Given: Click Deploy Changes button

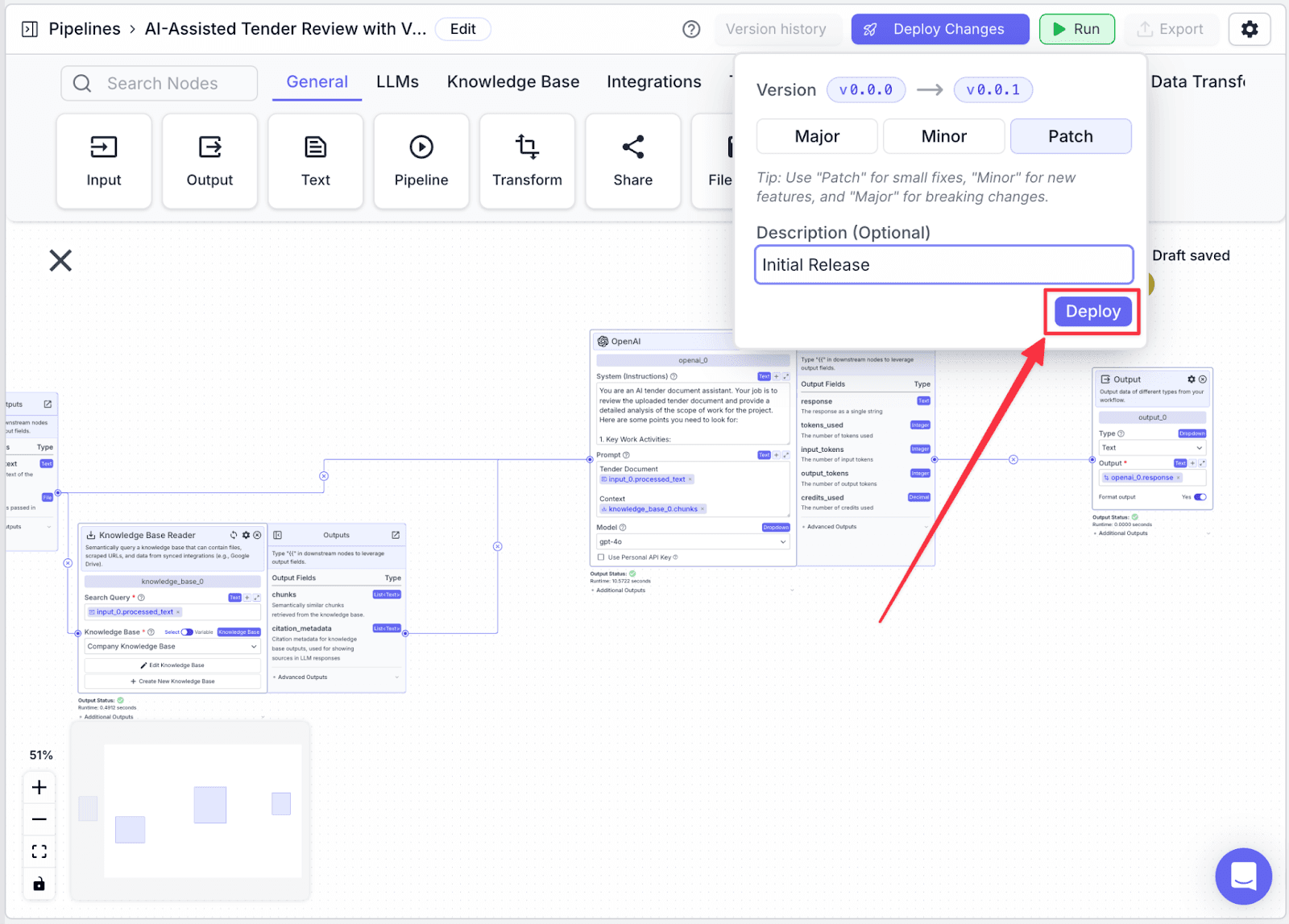Looking at the screenshot, I should coord(940,29).
